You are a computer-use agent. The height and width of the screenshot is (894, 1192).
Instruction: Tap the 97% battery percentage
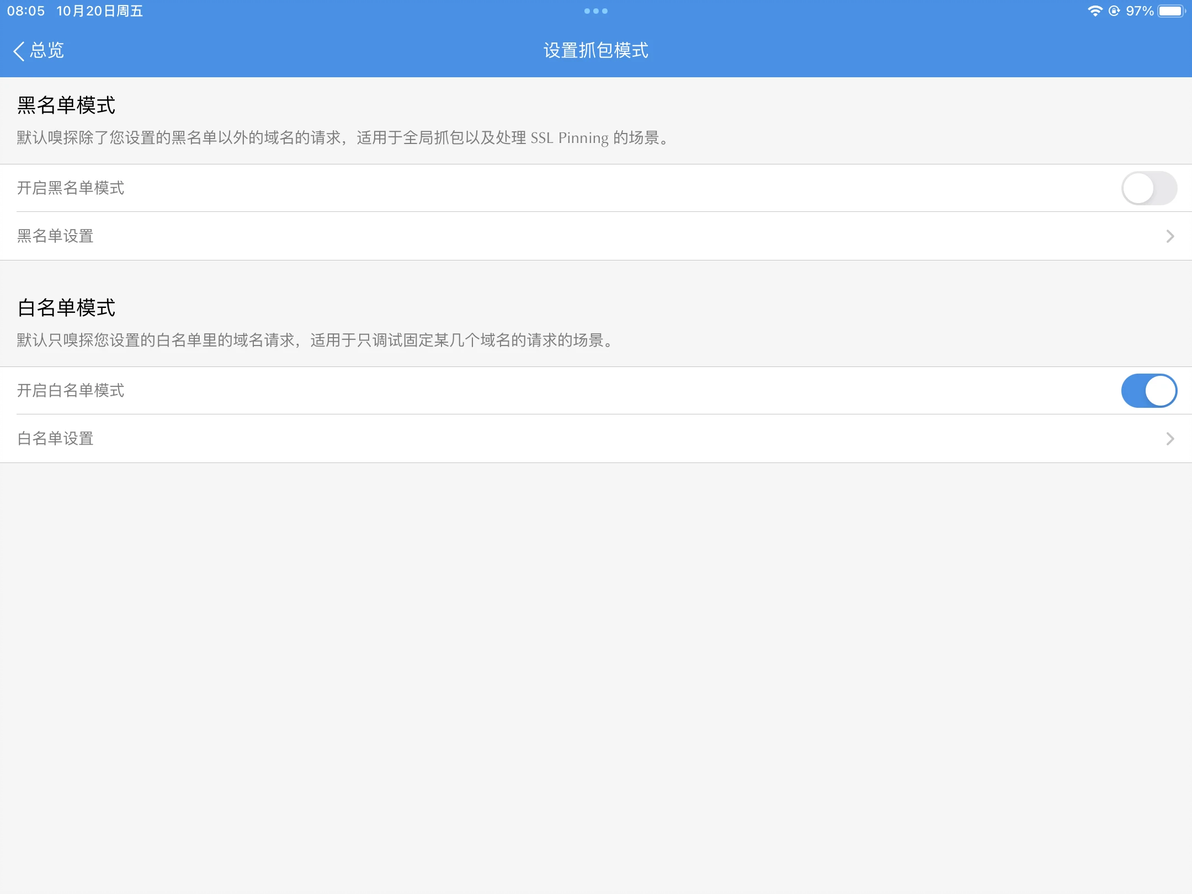1140,11
